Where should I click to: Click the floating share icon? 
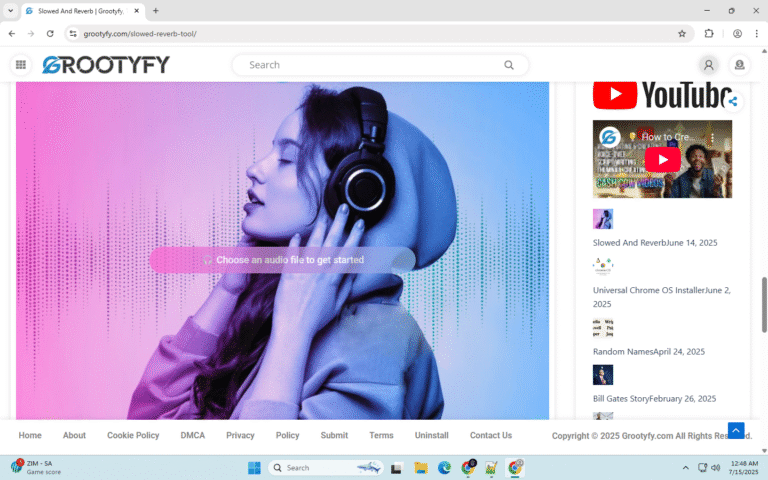[x=733, y=101]
